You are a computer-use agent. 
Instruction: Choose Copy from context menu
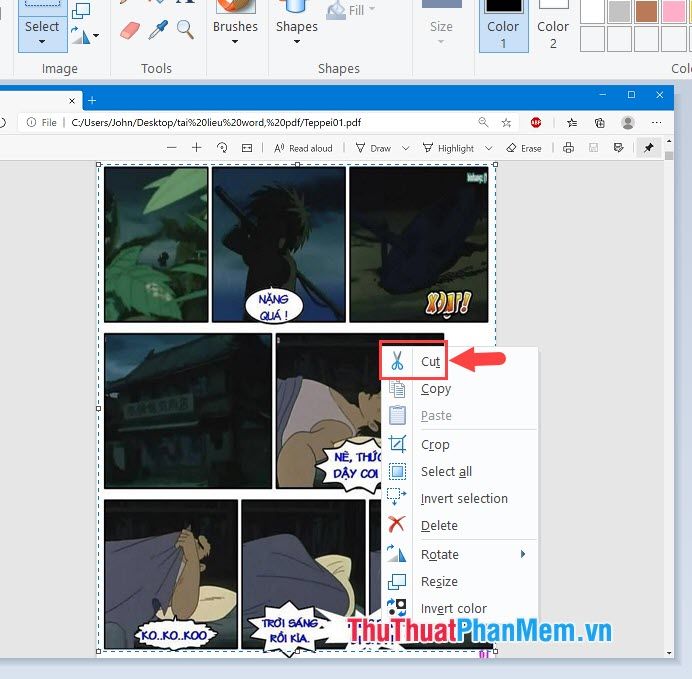459,389
